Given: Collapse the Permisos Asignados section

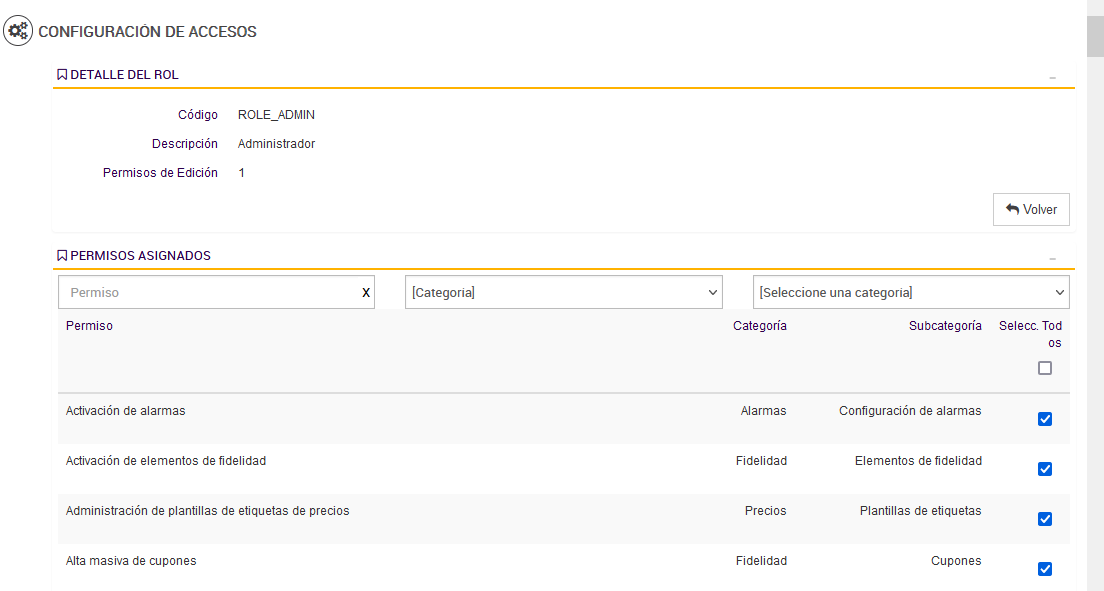Looking at the screenshot, I should [1052, 258].
